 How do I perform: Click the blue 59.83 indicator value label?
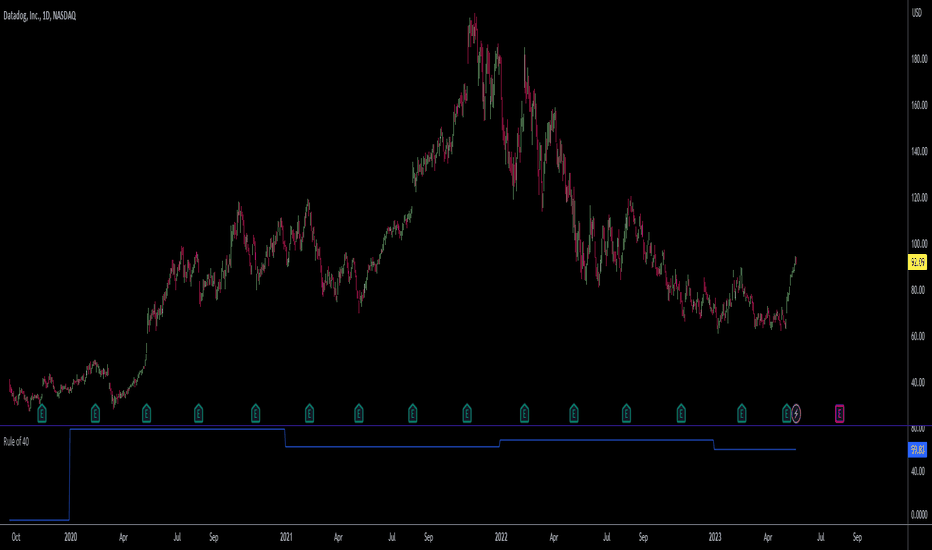tap(917, 450)
